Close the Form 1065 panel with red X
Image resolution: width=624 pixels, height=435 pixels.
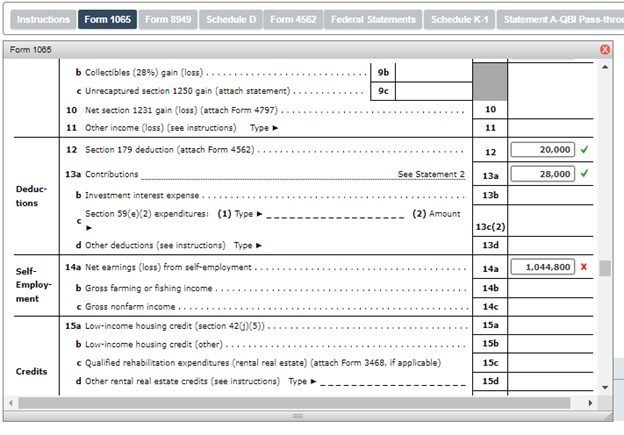pos(604,50)
